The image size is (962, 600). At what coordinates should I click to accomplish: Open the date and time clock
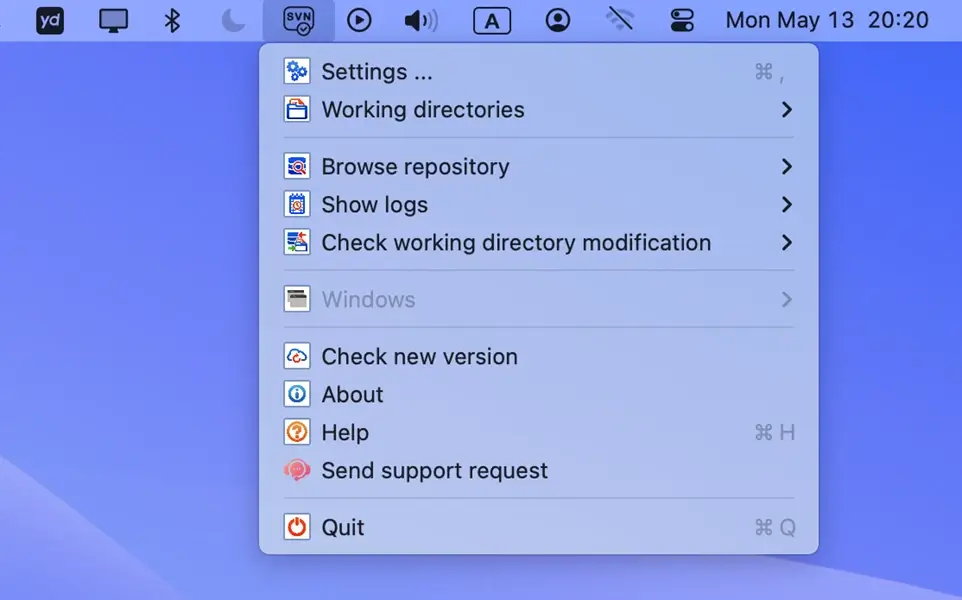click(x=827, y=20)
